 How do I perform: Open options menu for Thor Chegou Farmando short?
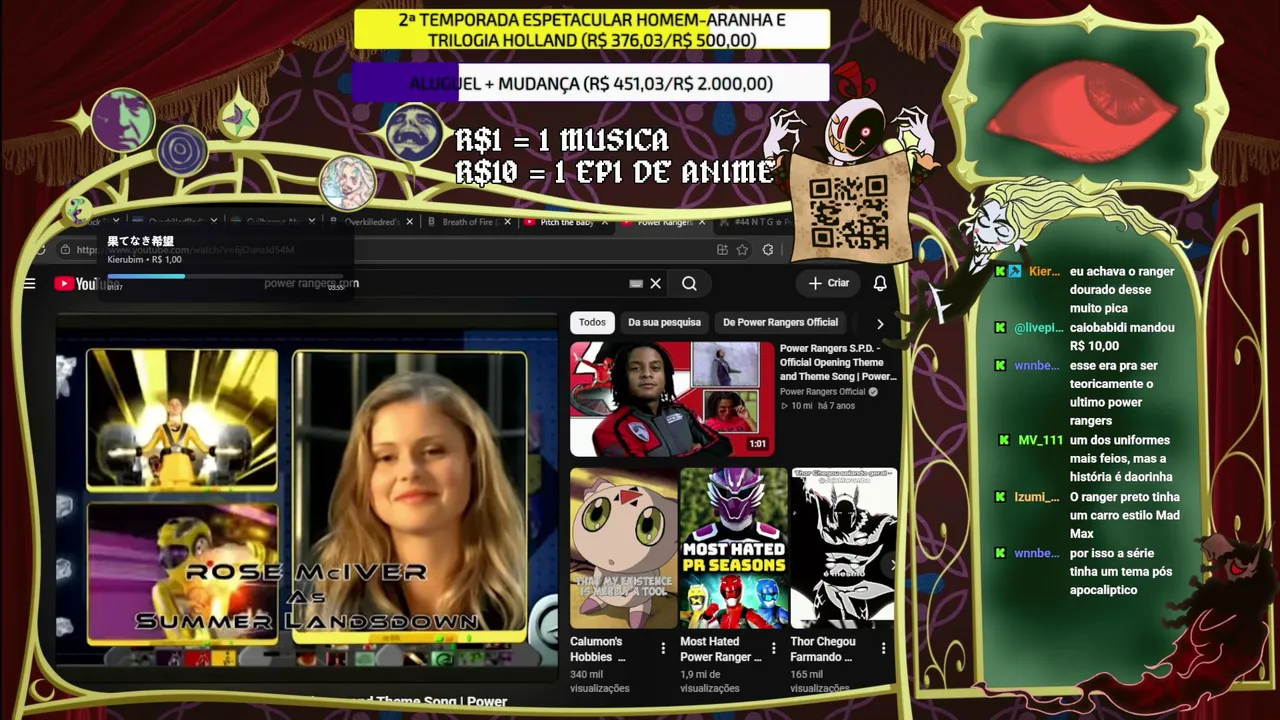(x=883, y=649)
